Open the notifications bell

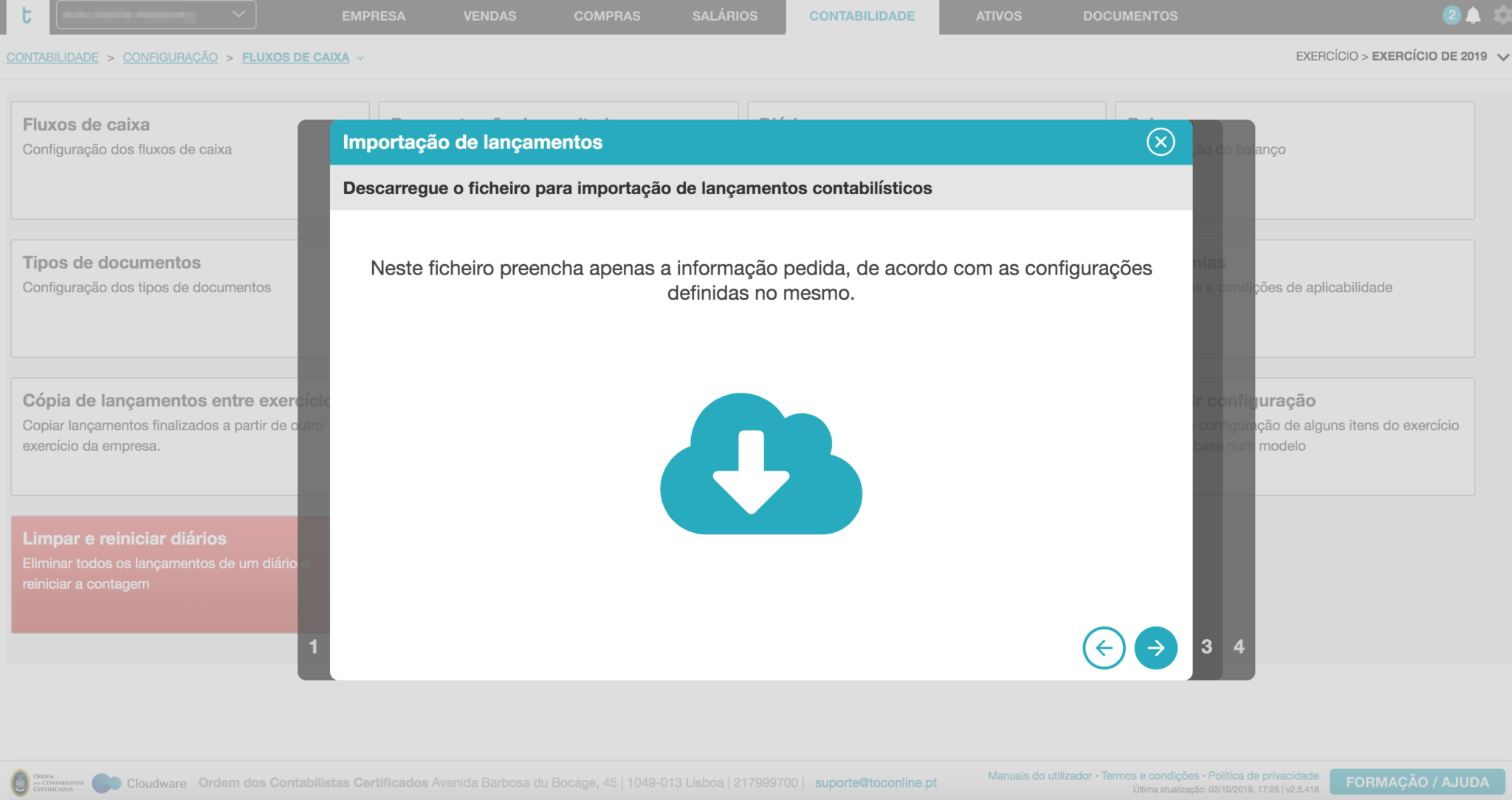pos(1473,15)
